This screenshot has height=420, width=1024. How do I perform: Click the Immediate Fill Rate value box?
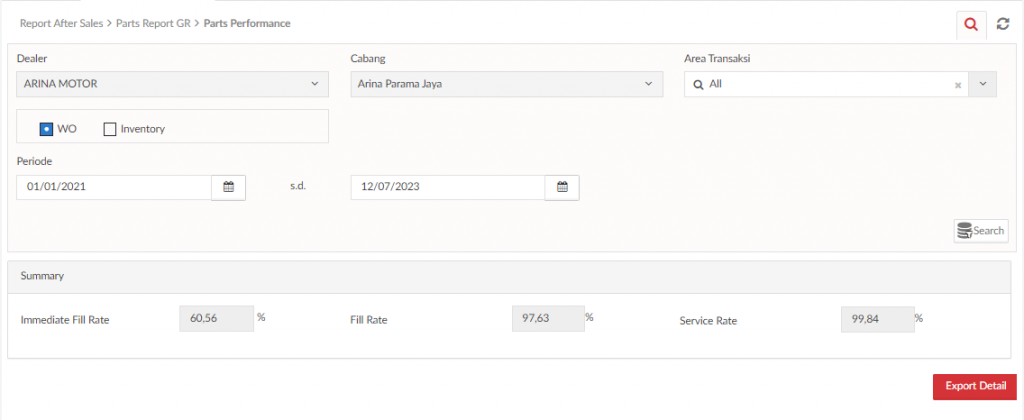tap(216, 319)
